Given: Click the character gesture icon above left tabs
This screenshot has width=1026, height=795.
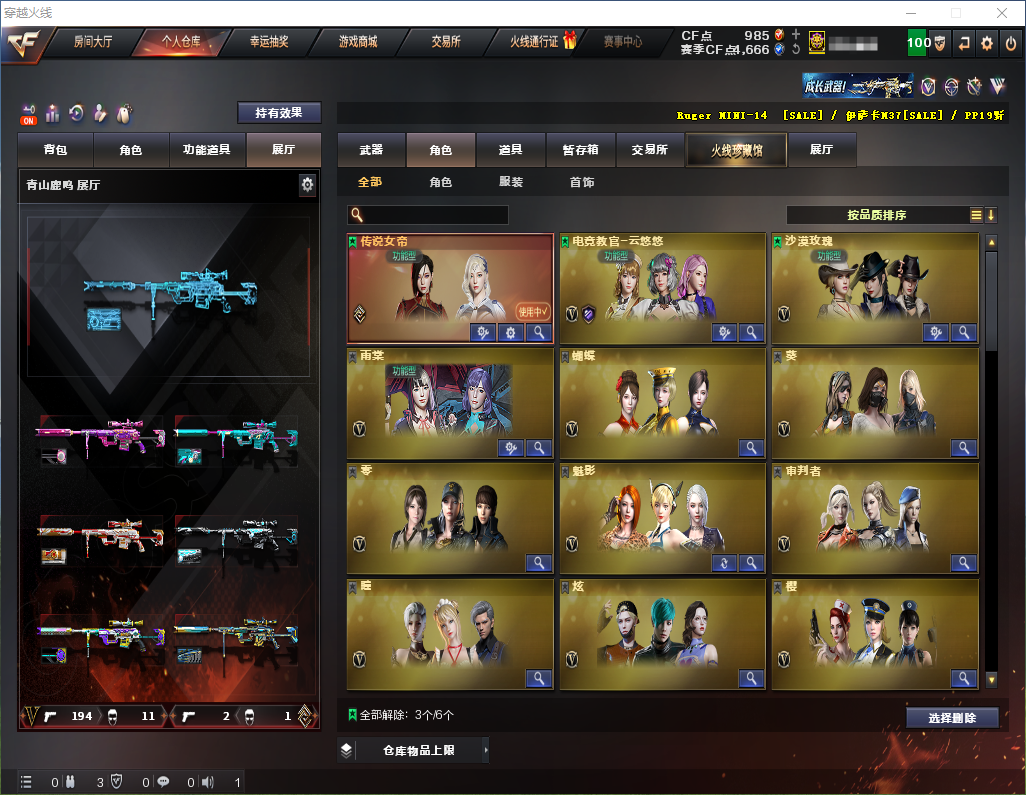Looking at the screenshot, I should pyautogui.click(x=100, y=113).
